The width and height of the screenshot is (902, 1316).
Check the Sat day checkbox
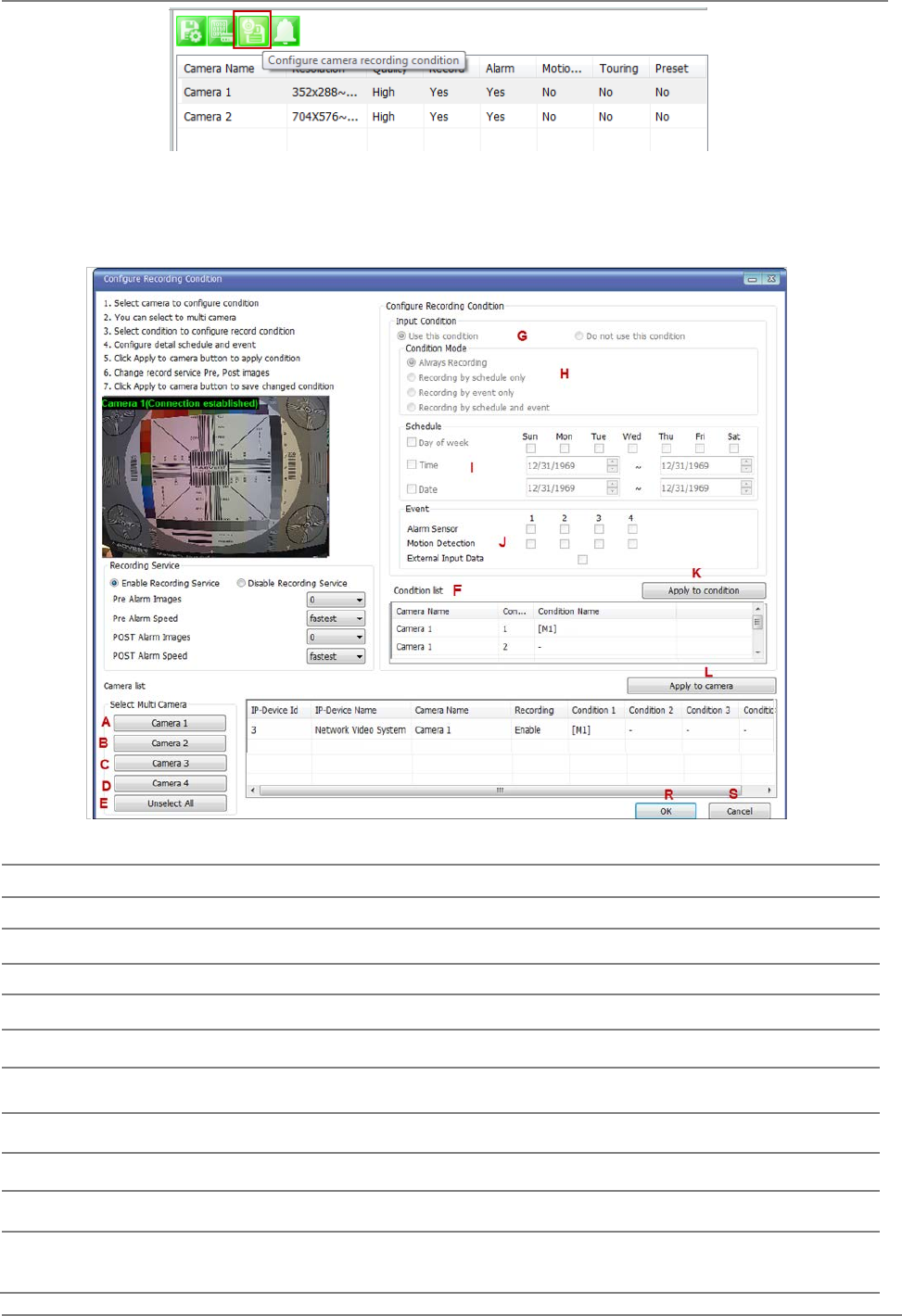(x=733, y=449)
